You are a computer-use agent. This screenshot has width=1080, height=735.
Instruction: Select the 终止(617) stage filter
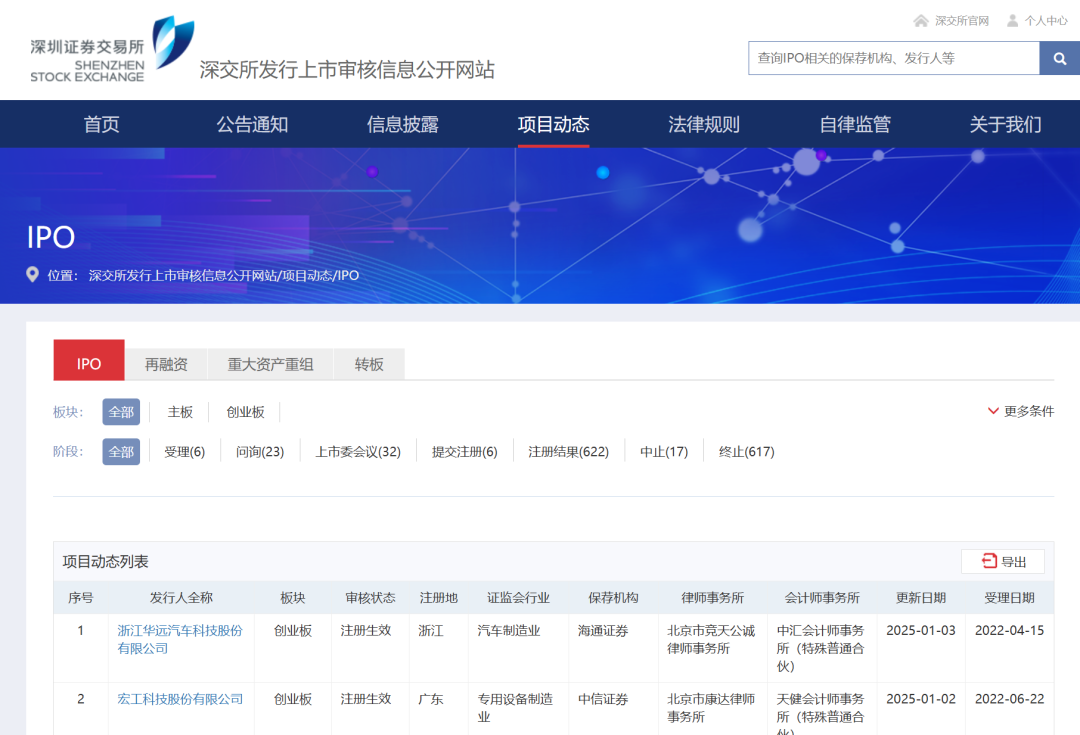(746, 452)
